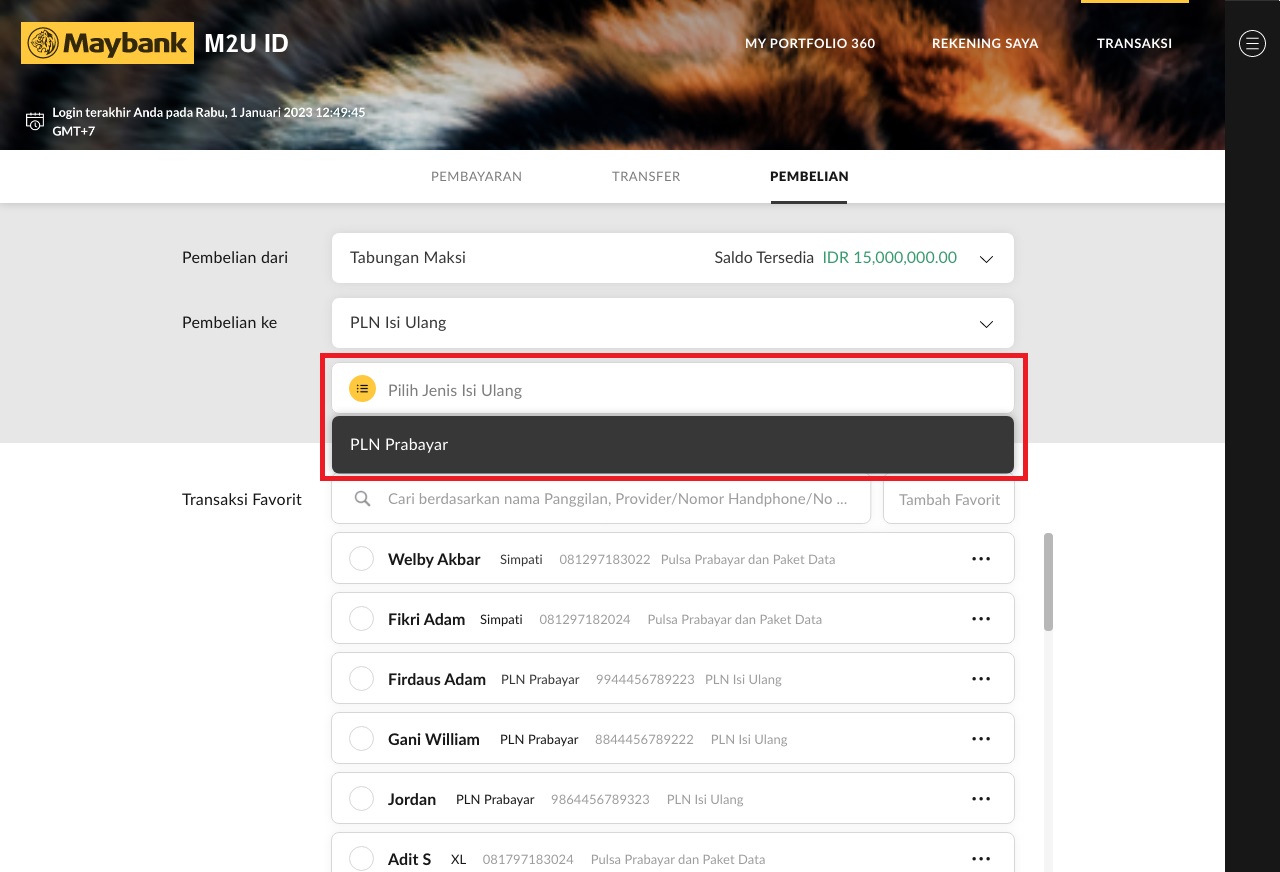Click the Gani William favorite name
The height and width of the screenshot is (872, 1280).
434,739
